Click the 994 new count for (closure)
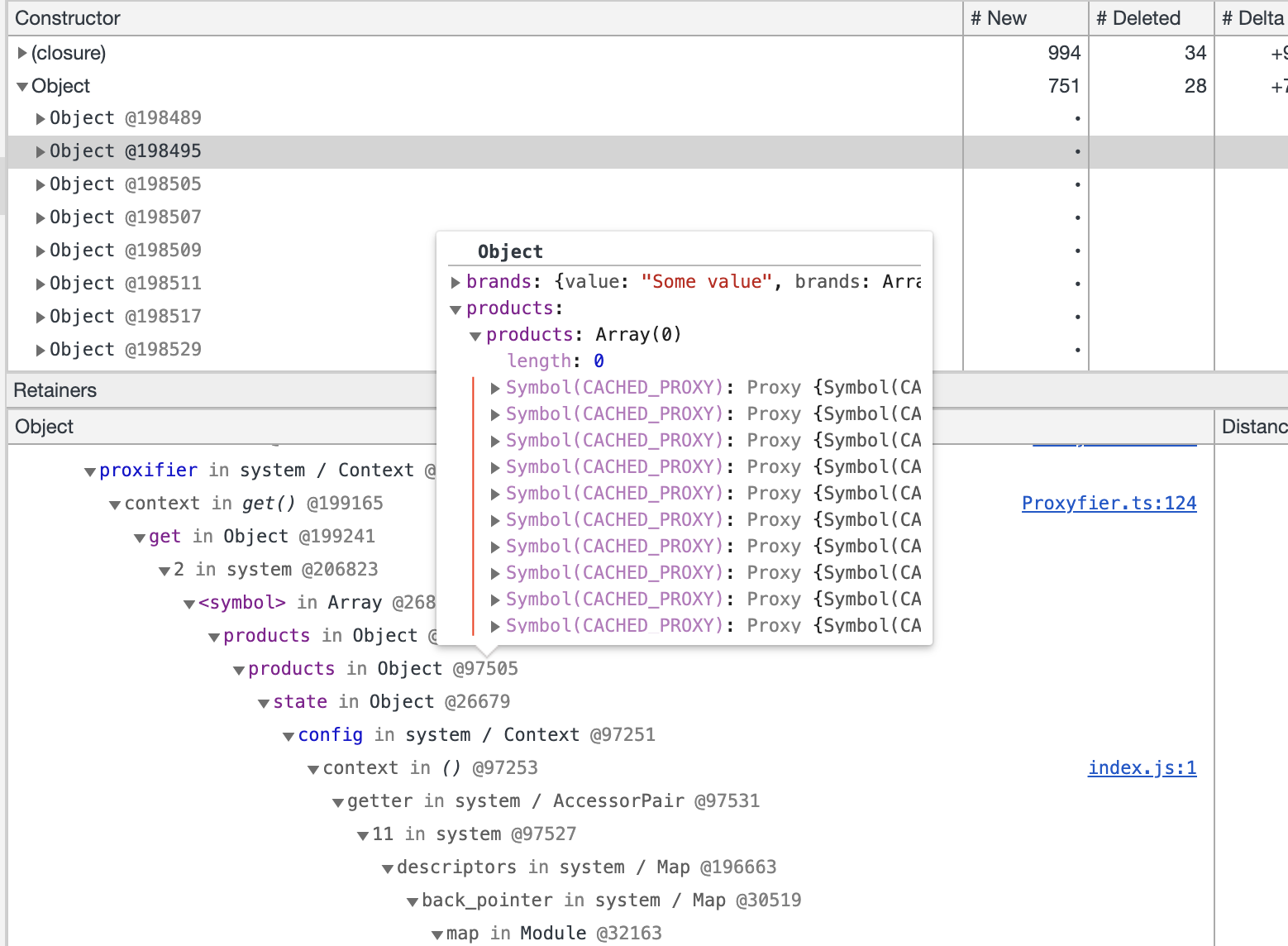The height and width of the screenshot is (946, 1288). (x=1064, y=53)
